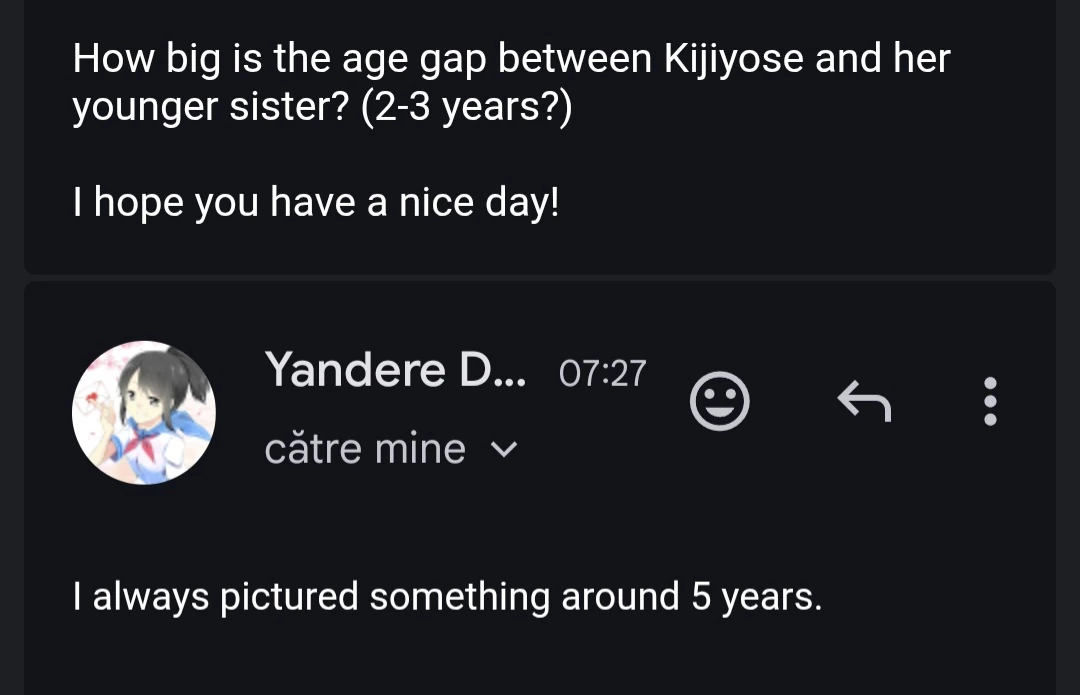The image size is (1080, 695).
Task: Tap the reply text about 5 years
Action: click(447, 597)
